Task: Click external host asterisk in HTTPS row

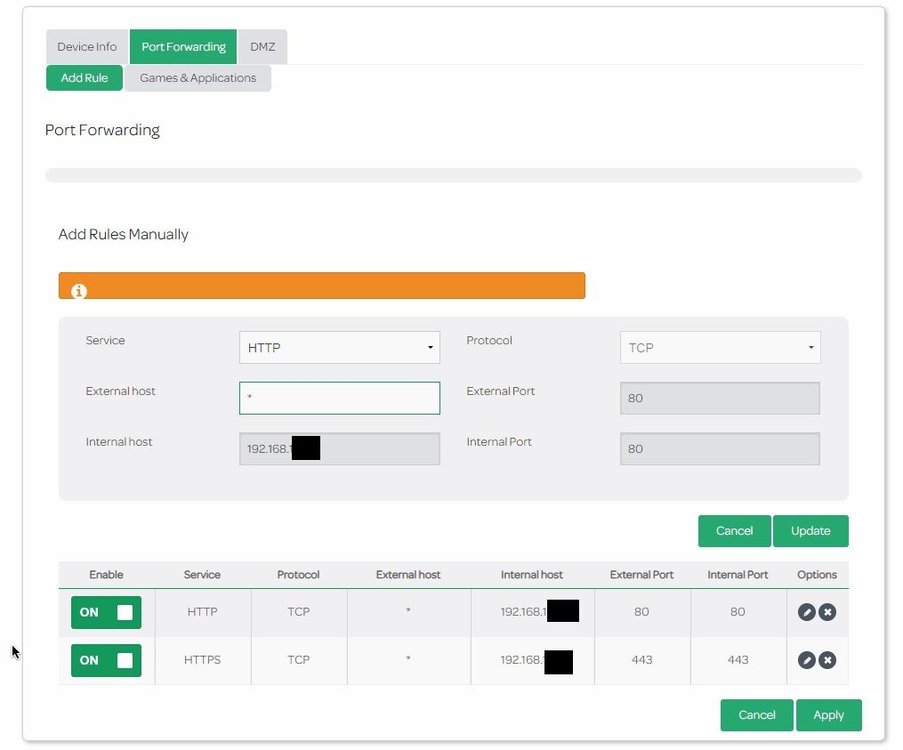Action: coord(408,658)
